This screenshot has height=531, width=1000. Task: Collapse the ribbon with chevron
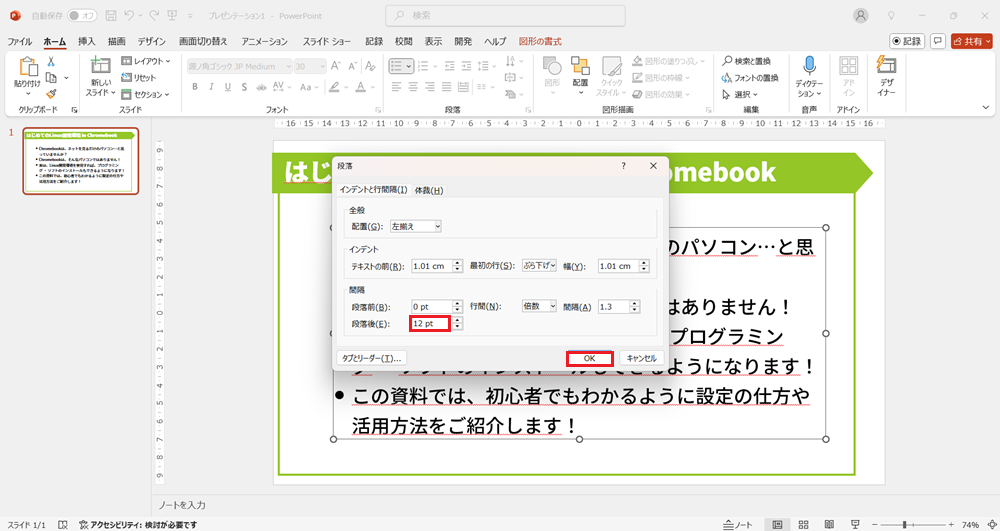click(x=988, y=110)
